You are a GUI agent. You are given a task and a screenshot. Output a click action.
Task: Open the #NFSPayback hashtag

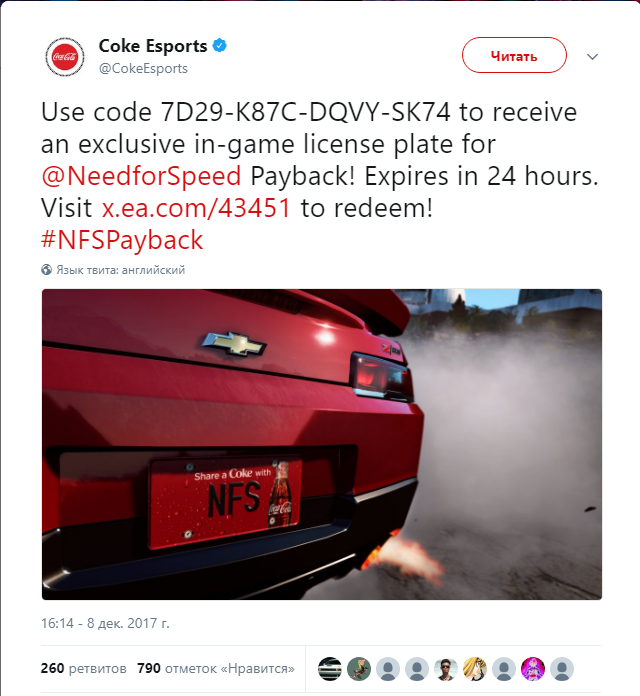(x=122, y=240)
